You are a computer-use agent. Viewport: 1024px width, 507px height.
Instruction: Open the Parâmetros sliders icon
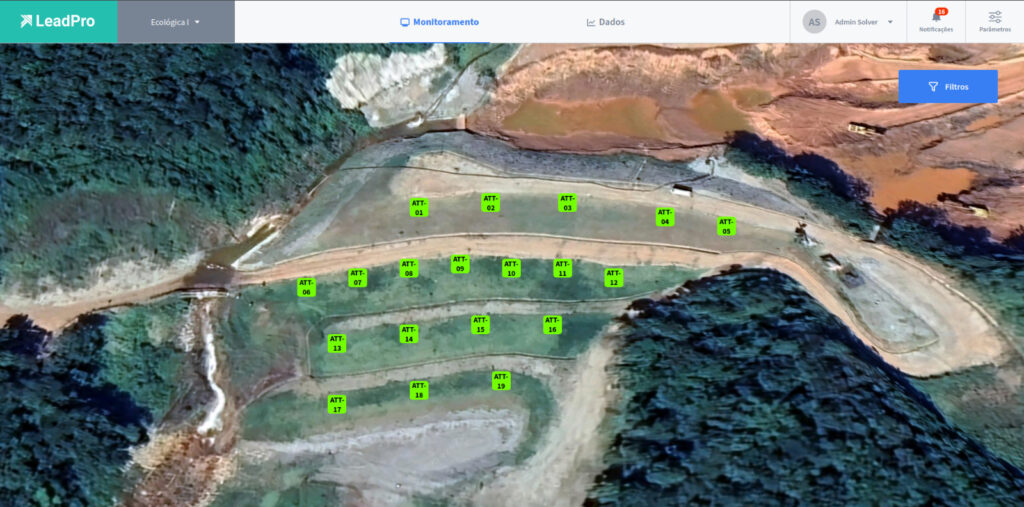click(x=994, y=17)
